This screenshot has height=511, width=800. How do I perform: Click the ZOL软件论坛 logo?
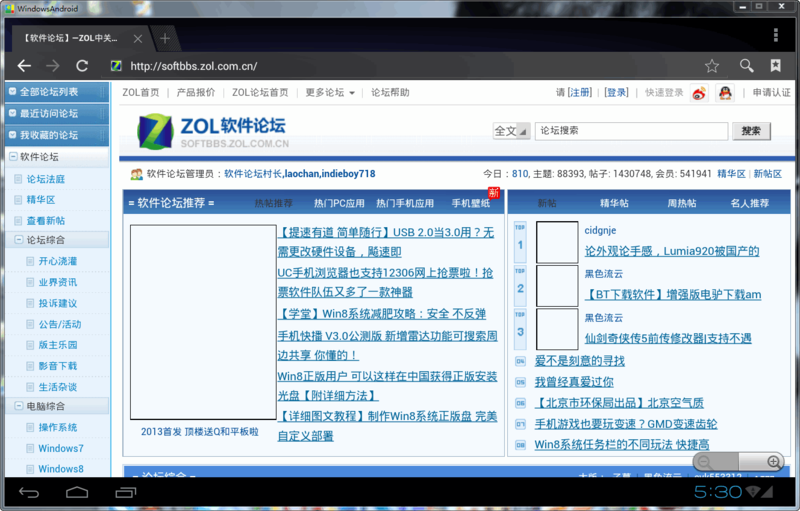point(213,132)
